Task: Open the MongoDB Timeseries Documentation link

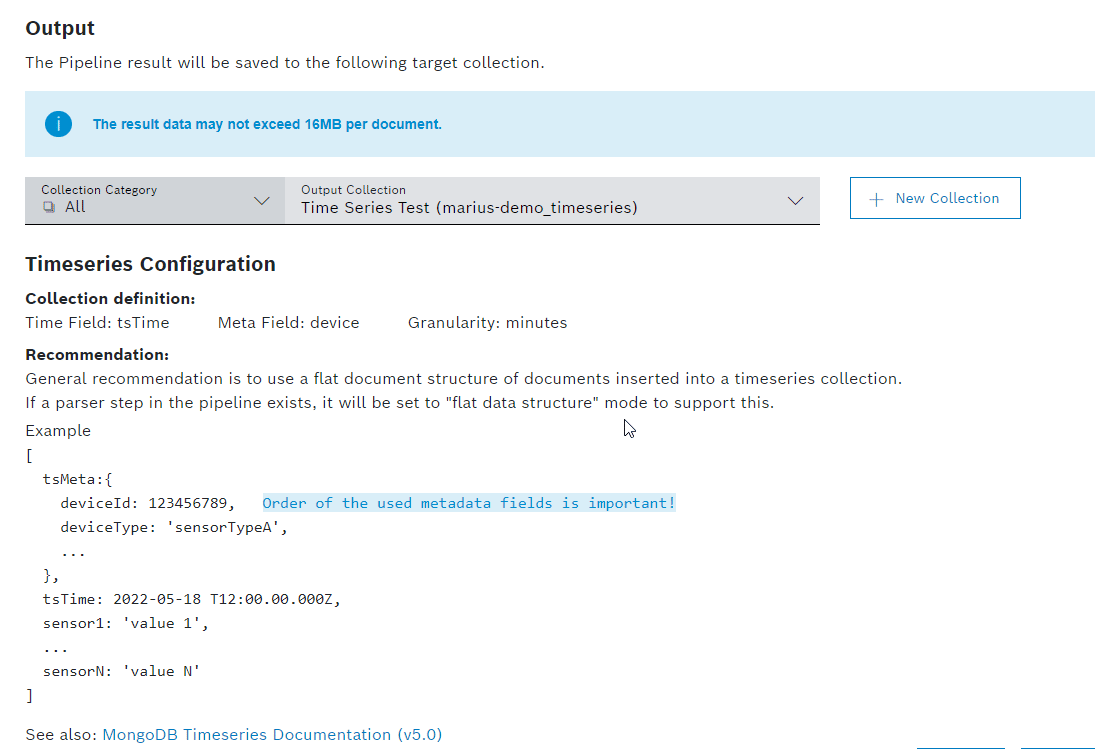Action: (x=272, y=735)
